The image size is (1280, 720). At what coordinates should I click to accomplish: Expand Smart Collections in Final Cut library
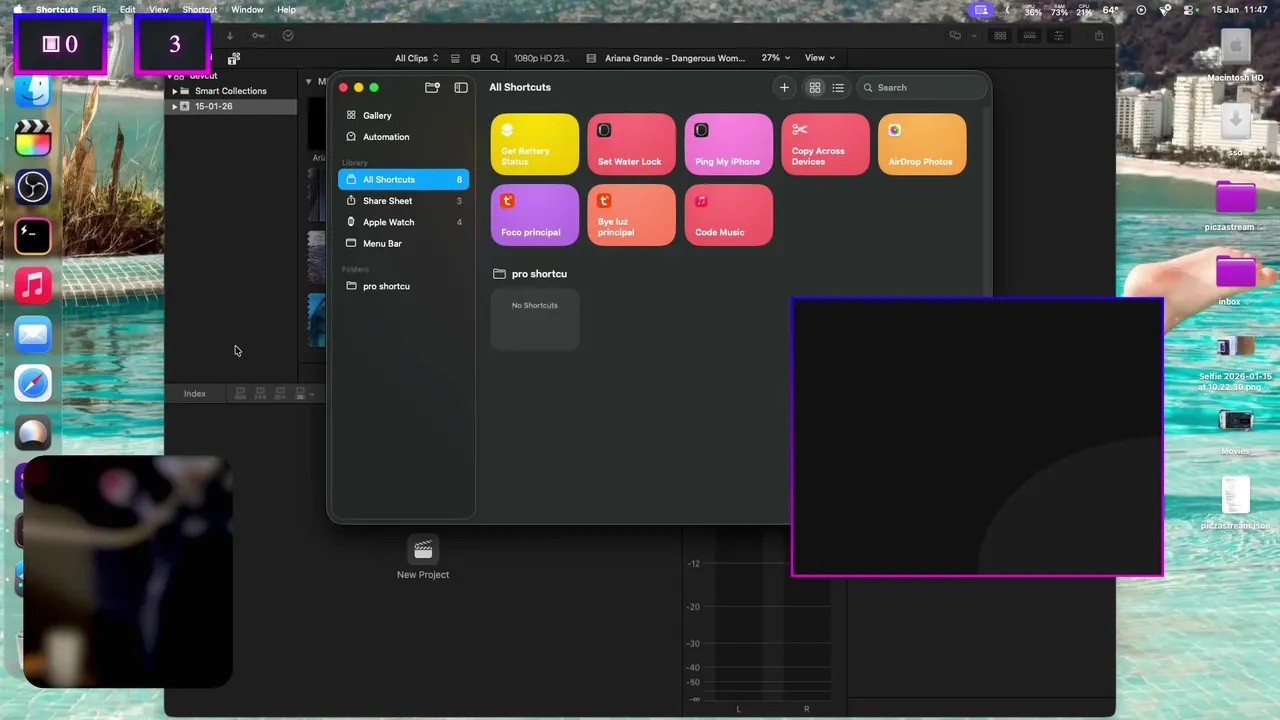point(175,91)
